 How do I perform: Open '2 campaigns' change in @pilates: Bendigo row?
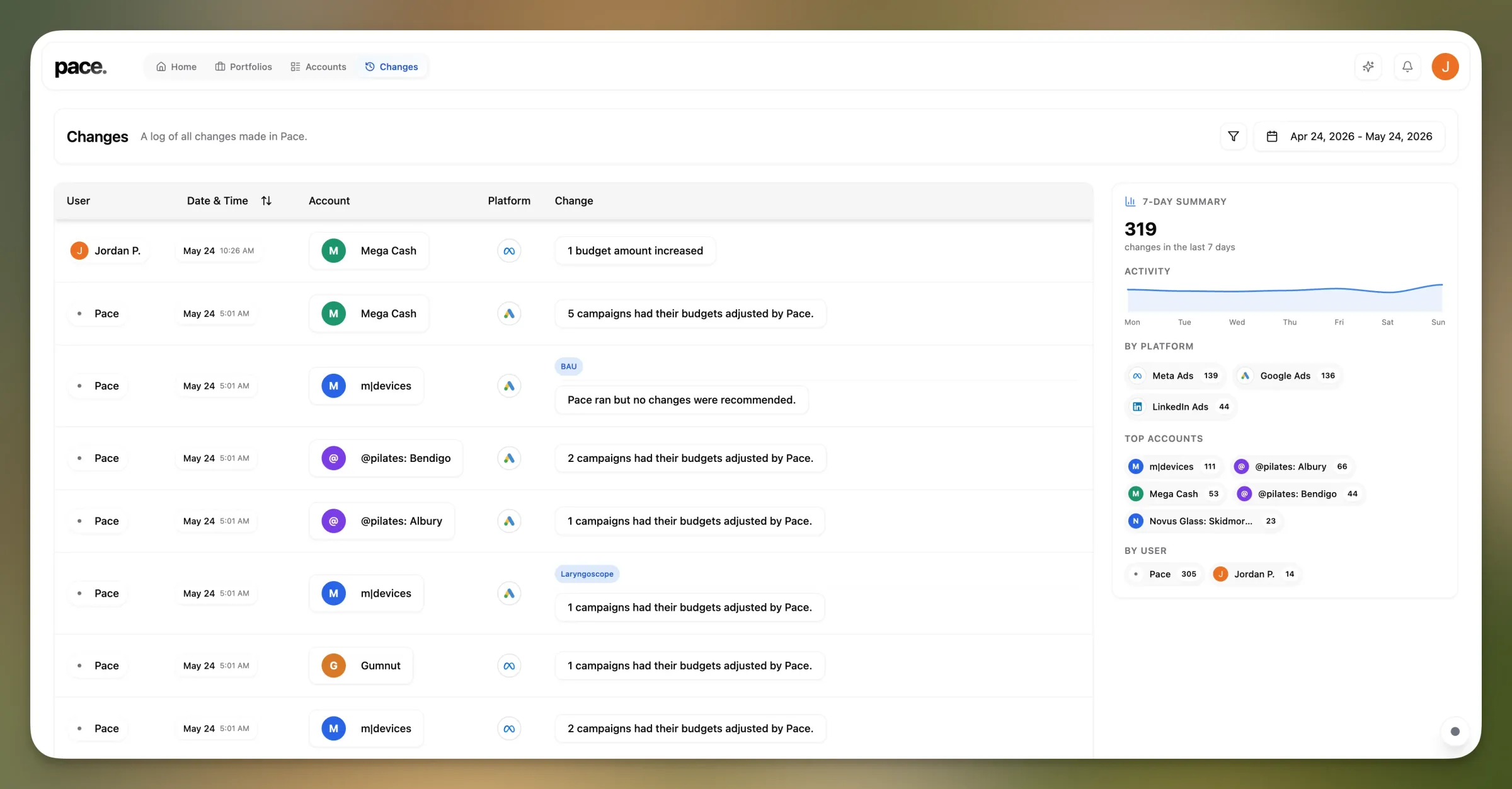pos(690,458)
